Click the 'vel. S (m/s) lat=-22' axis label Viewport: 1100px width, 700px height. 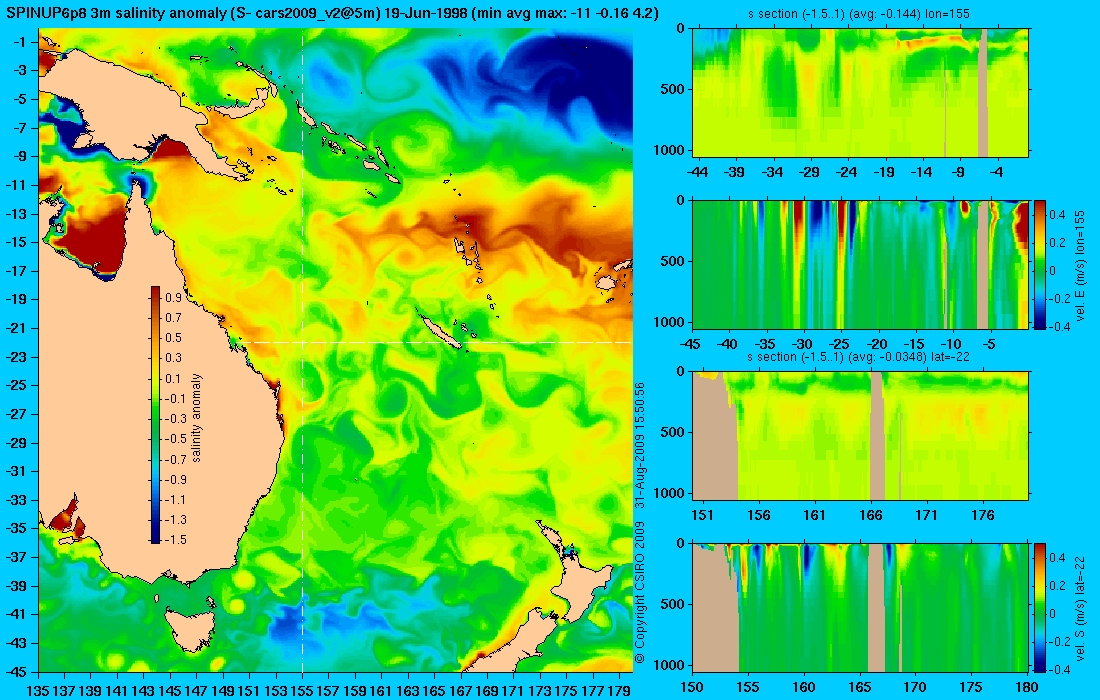tap(1081, 607)
